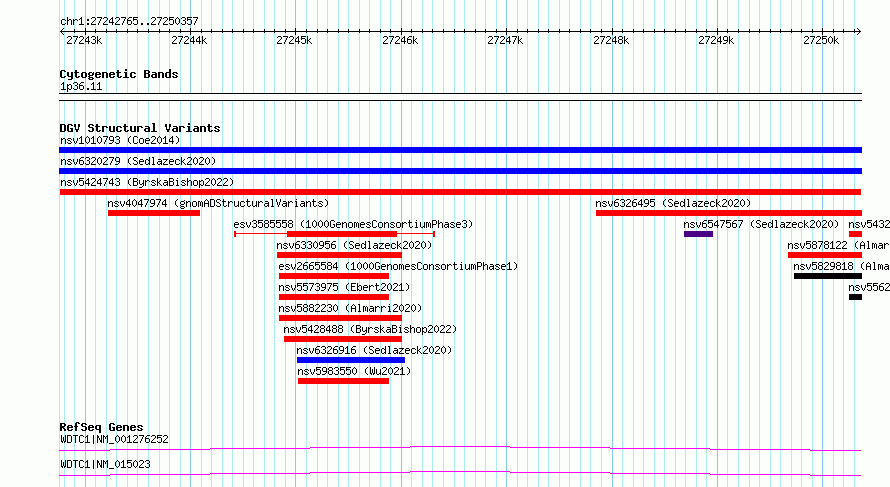Click the 27243k ruler tick label

click(x=84, y=41)
